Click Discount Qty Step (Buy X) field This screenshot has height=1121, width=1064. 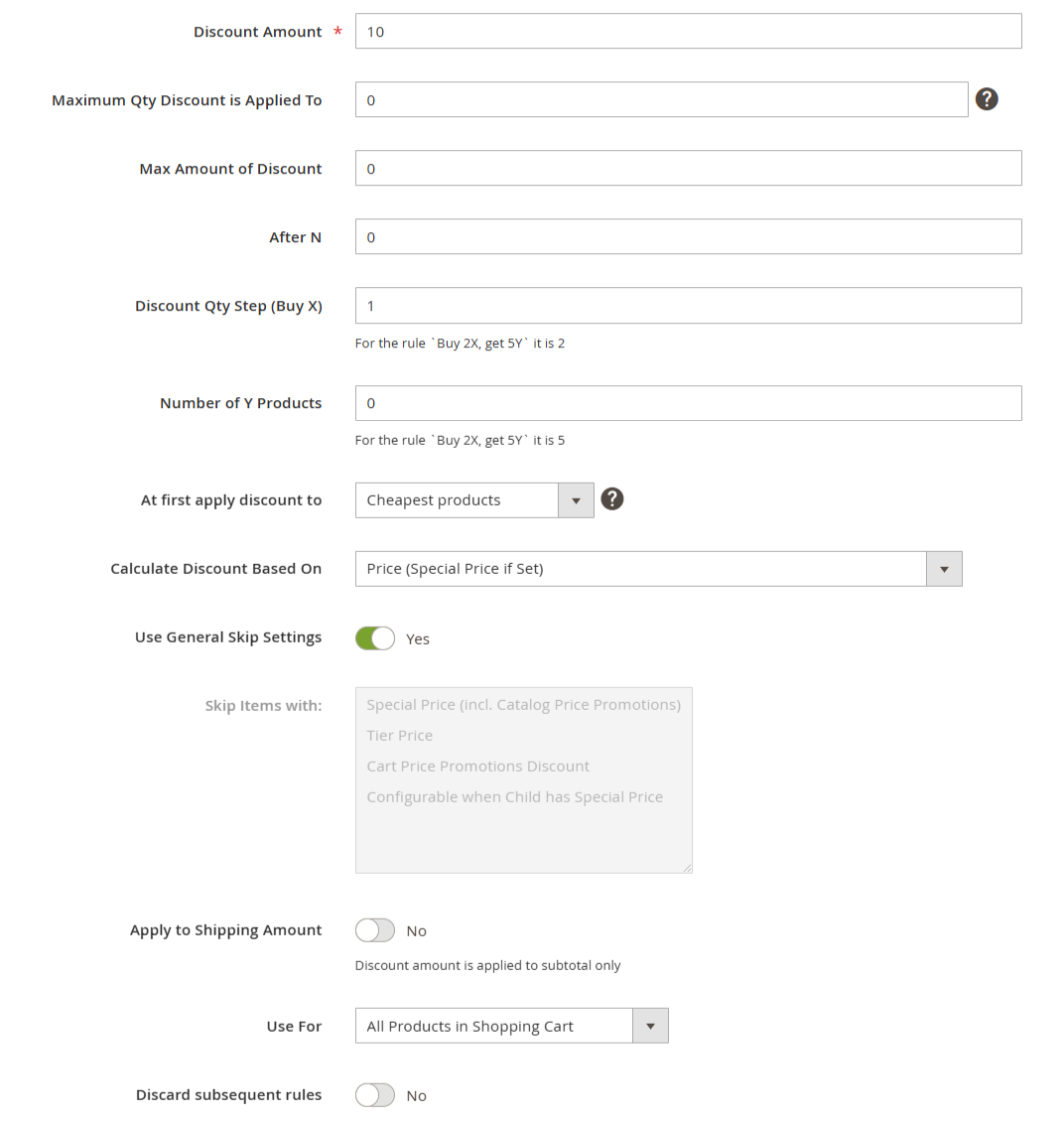point(688,306)
